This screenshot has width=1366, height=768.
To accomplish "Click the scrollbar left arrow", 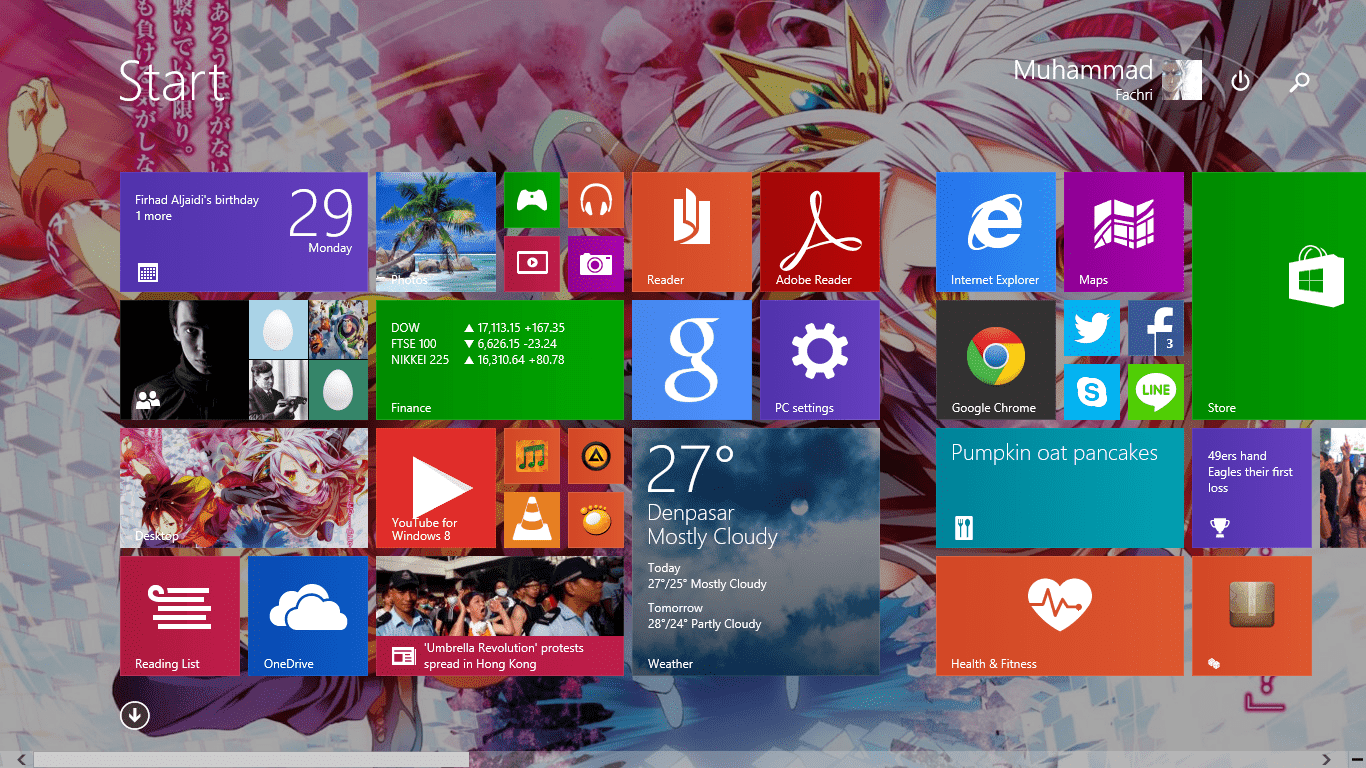I will tap(21, 760).
